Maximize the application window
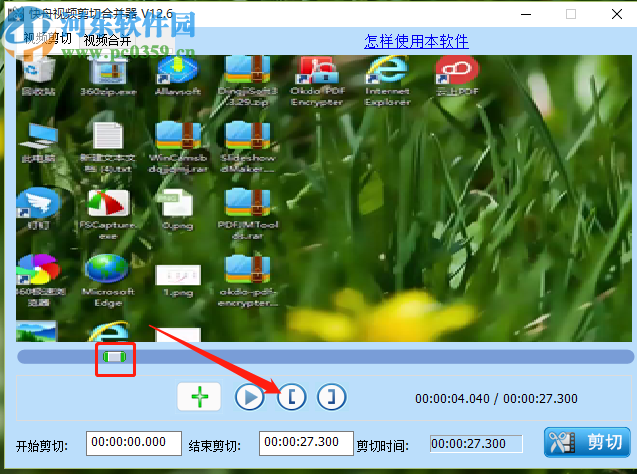Screen dimensions: 637x474 click(571, 14)
